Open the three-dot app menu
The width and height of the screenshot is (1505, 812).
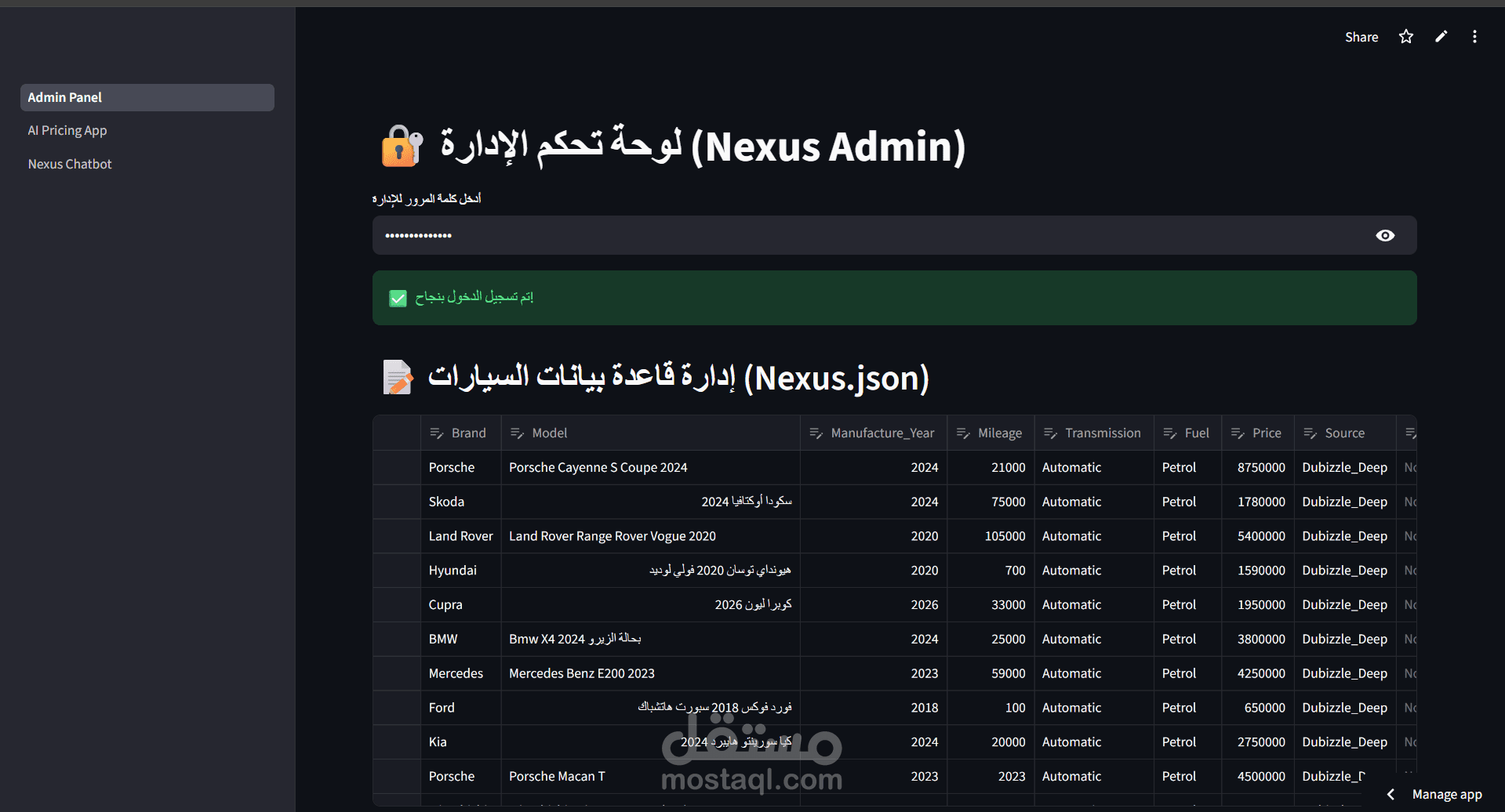(x=1474, y=37)
